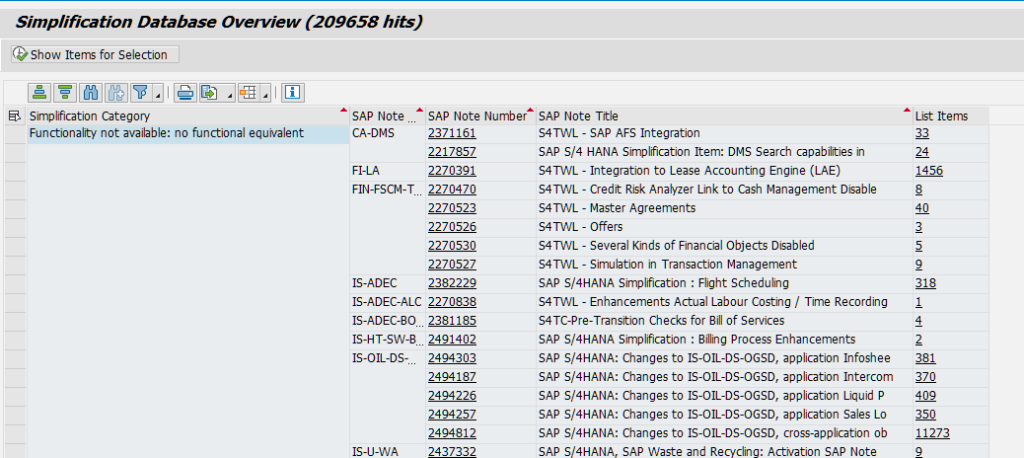
Task: Click the Sort Ascending toolbar icon
Action: 40,93
